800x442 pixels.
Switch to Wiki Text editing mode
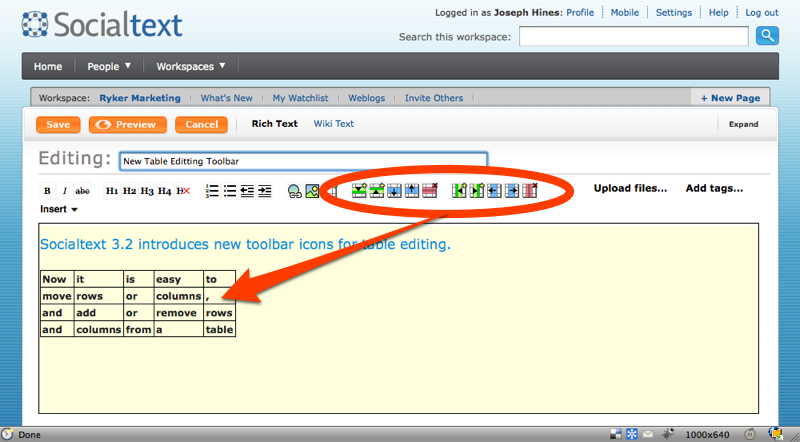coord(334,124)
